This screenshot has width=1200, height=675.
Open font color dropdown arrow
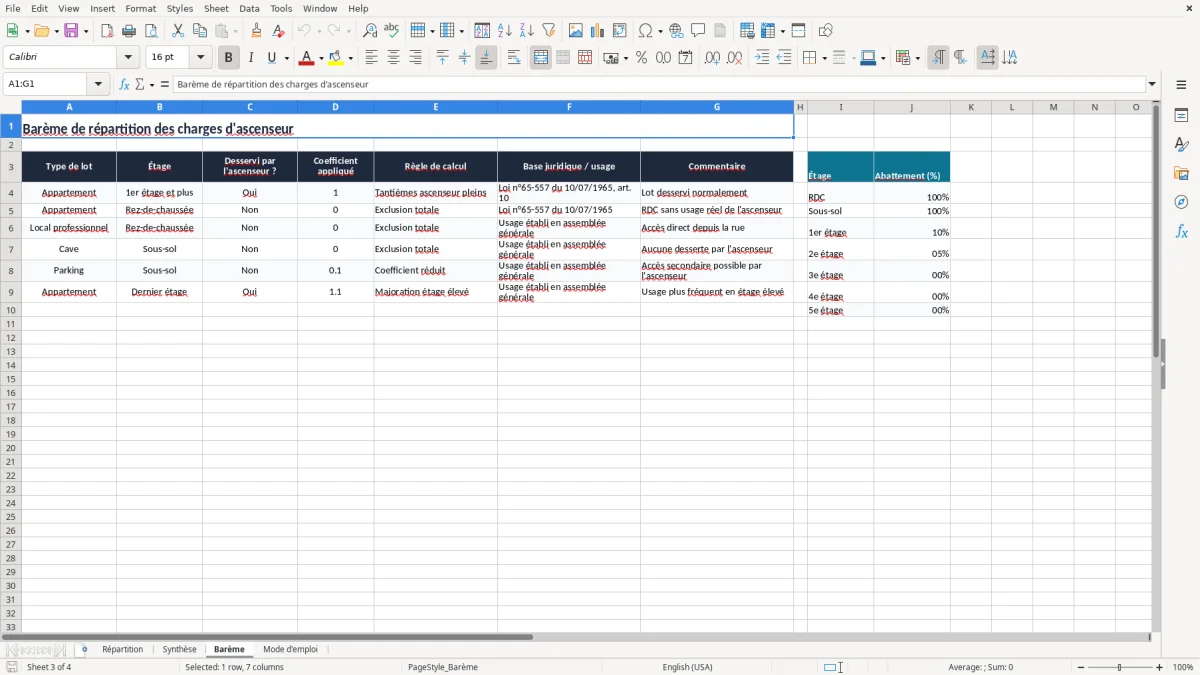point(321,59)
